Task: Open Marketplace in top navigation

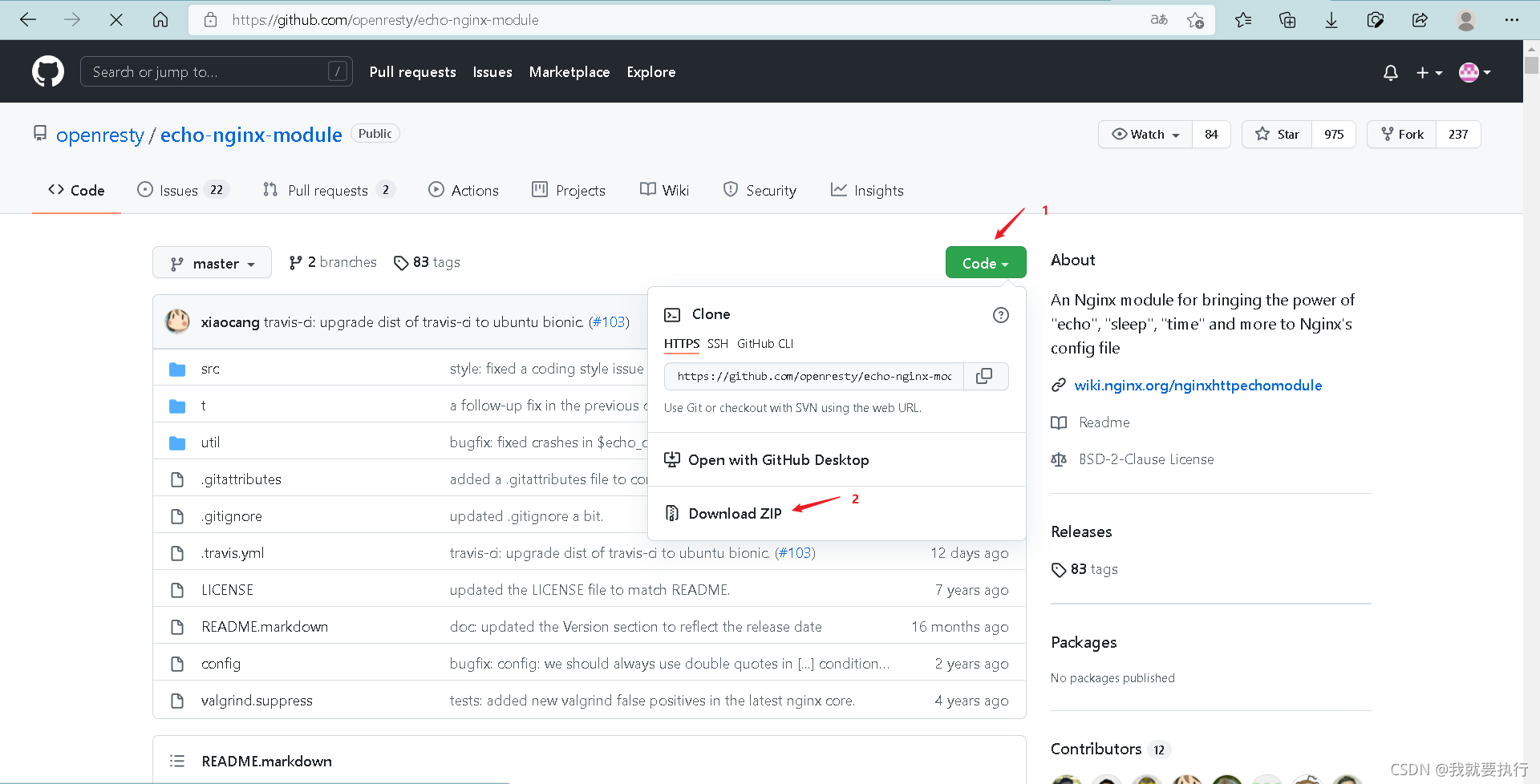Action: pyautogui.click(x=569, y=72)
